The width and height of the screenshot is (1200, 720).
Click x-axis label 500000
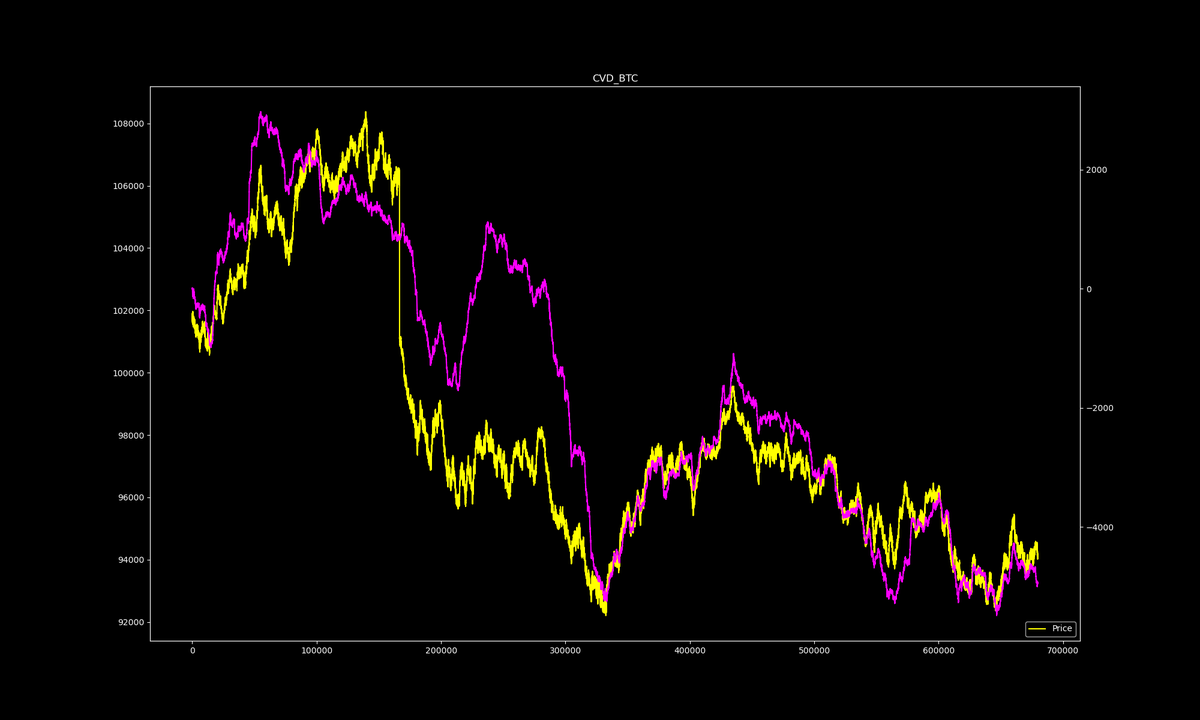[814, 651]
